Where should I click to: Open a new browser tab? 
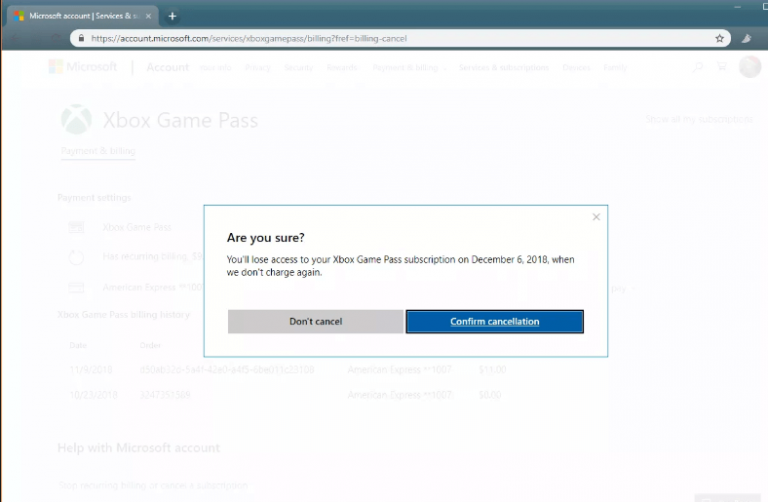pos(172,16)
